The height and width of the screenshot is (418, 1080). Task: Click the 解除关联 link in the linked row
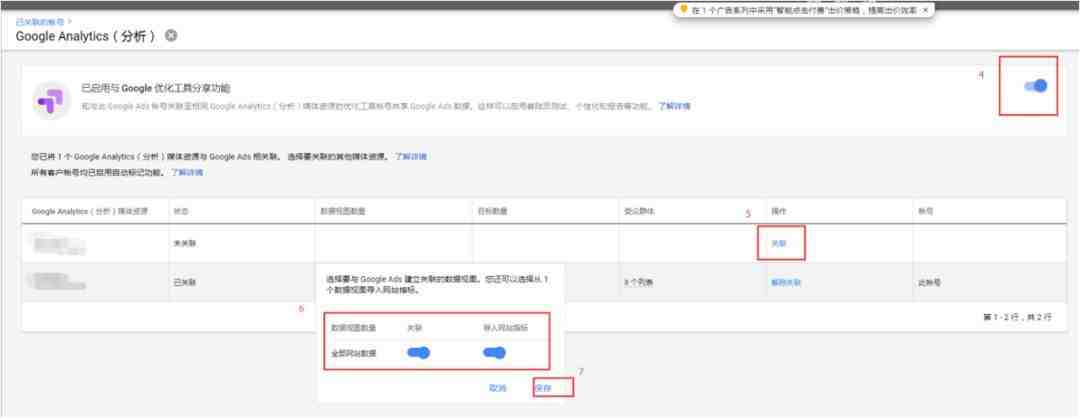click(786, 283)
